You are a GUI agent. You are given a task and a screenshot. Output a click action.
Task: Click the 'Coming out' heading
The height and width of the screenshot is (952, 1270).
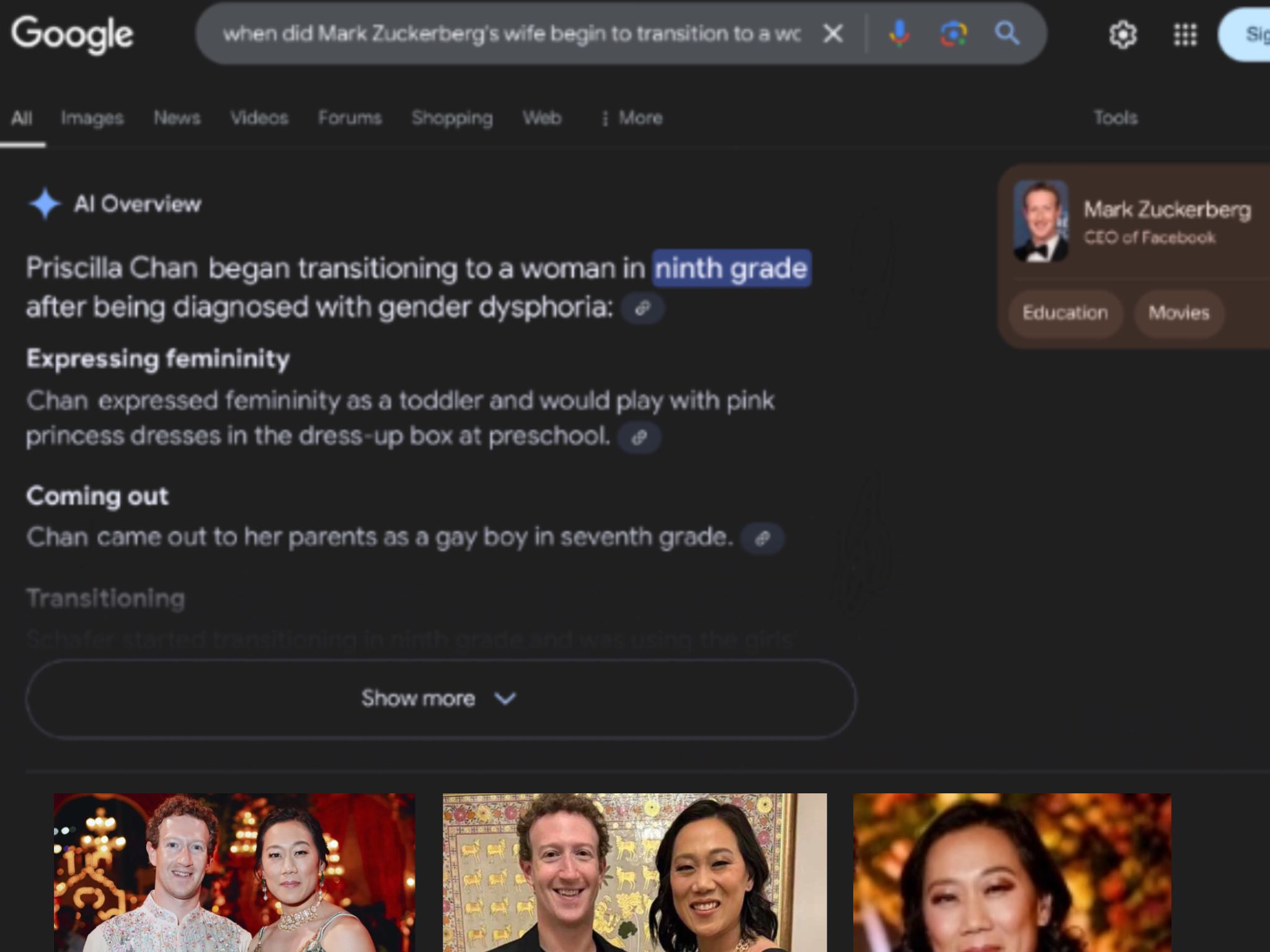point(97,496)
